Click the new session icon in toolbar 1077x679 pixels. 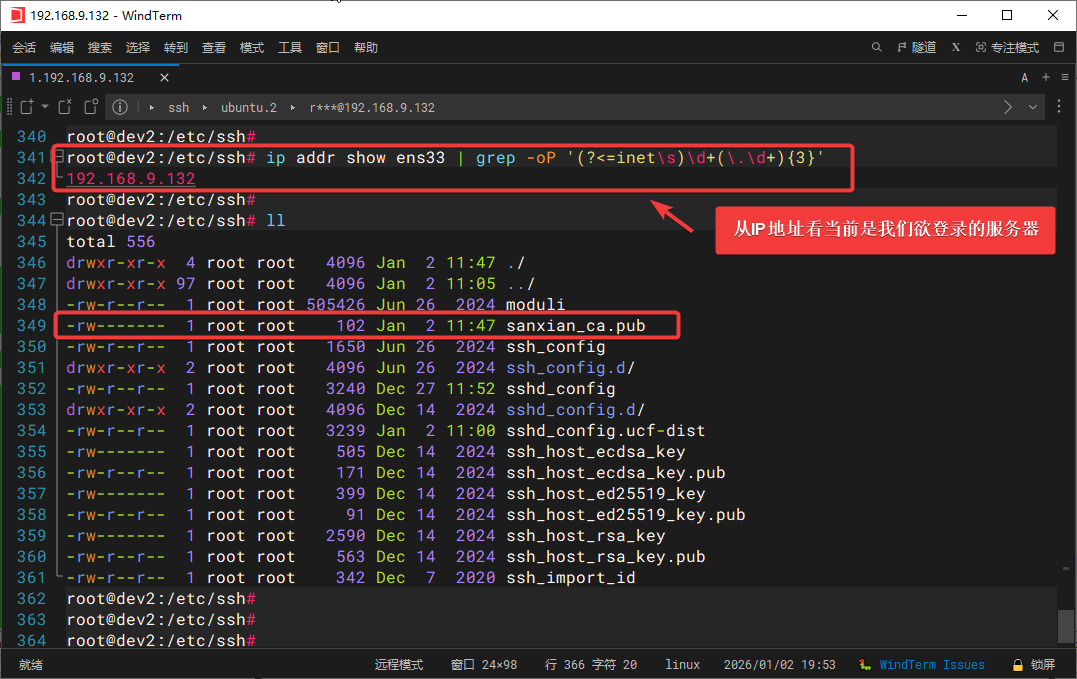[x=26, y=107]
